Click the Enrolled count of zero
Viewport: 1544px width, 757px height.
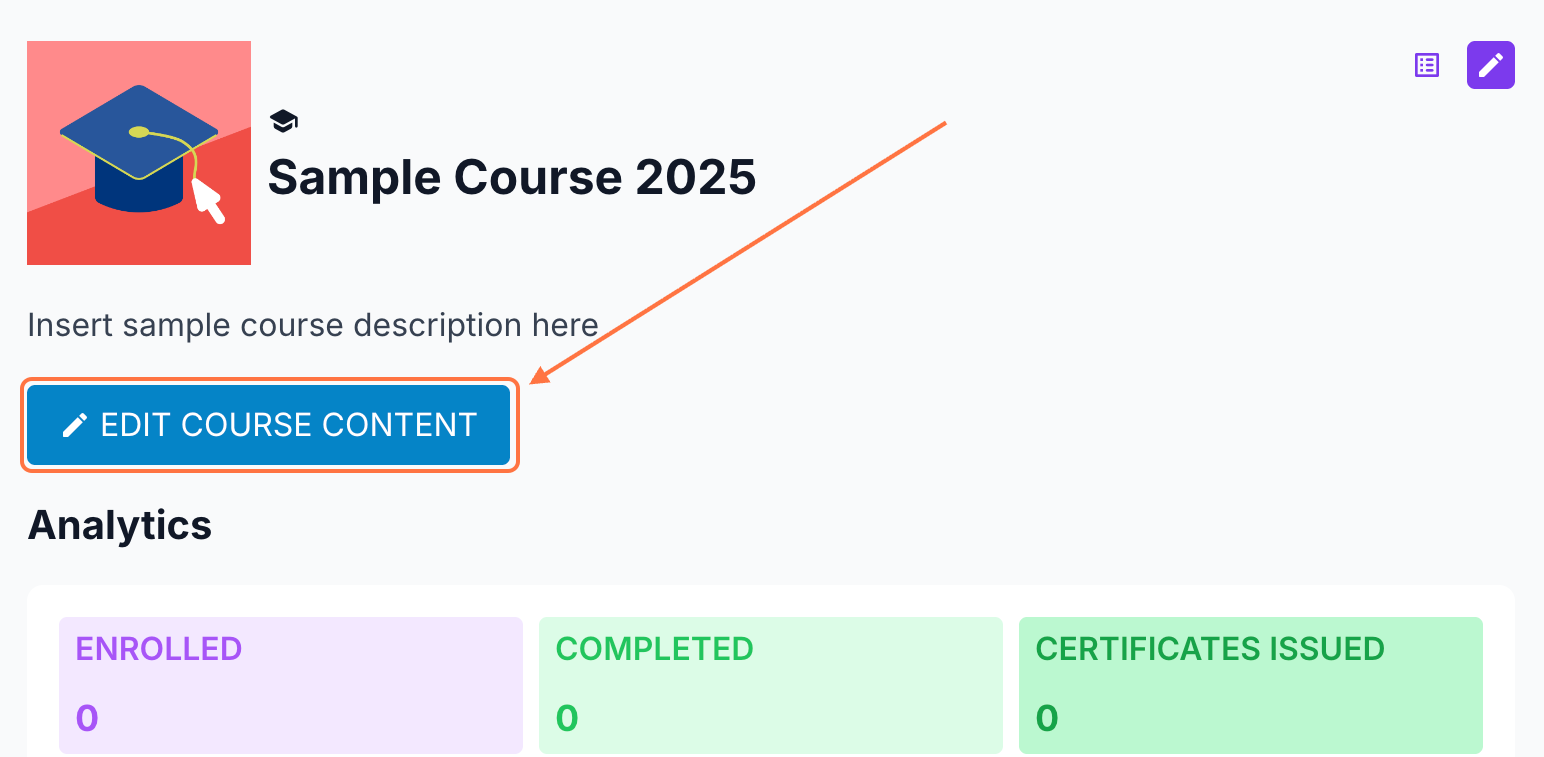coord(87,718)
